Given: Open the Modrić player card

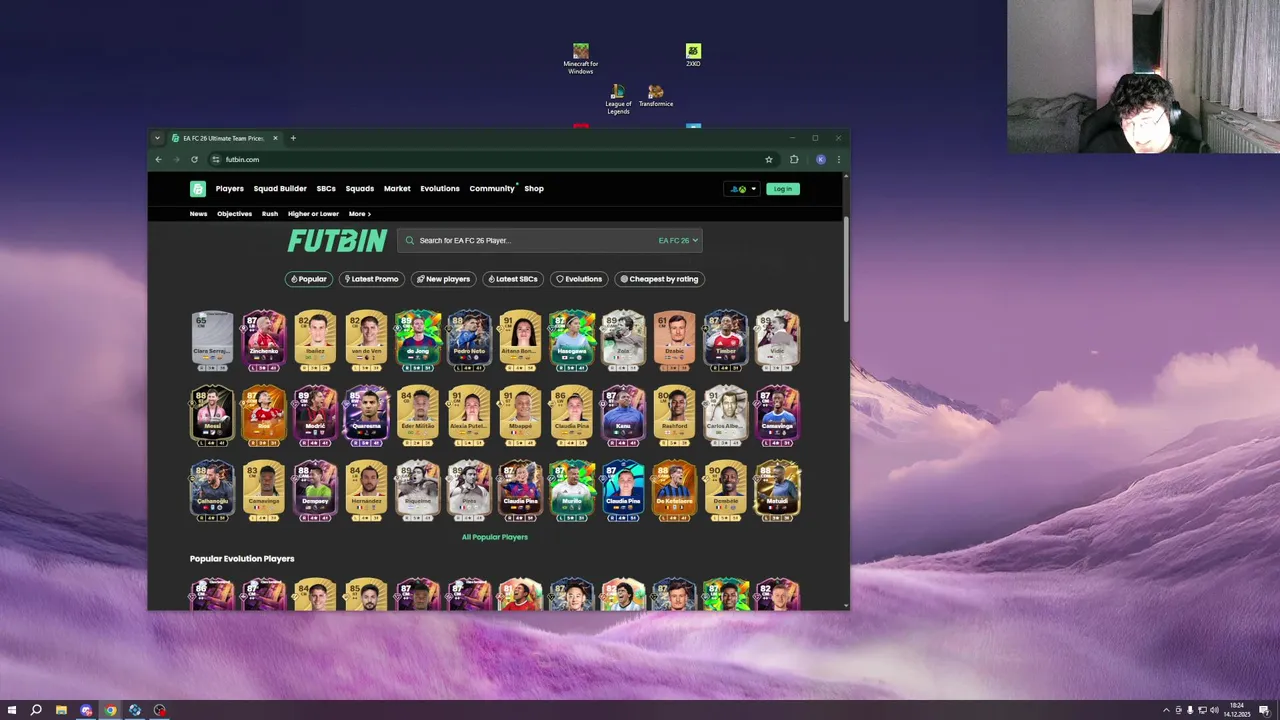Looking at the screenshot, I should click(x=315, y=414).
